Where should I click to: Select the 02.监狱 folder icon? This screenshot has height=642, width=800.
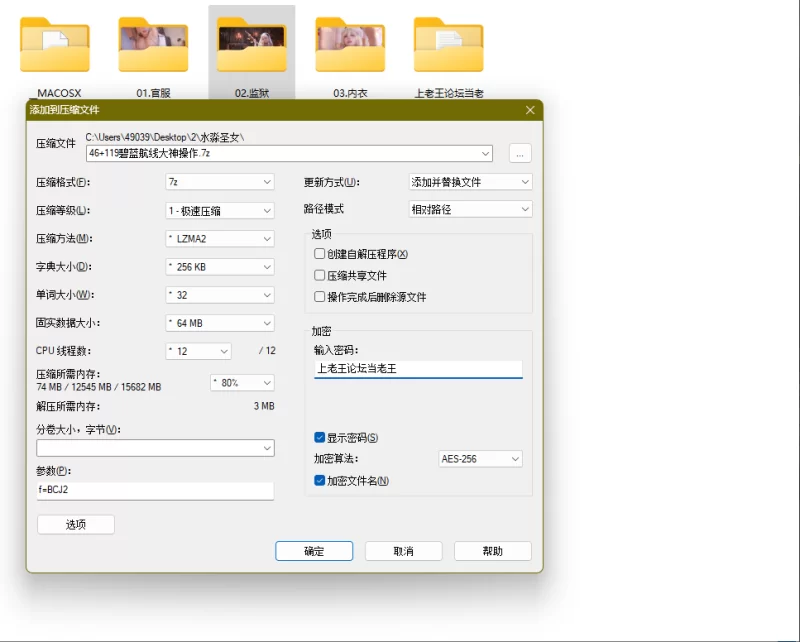pyautogui.click(x=252, y=45)
